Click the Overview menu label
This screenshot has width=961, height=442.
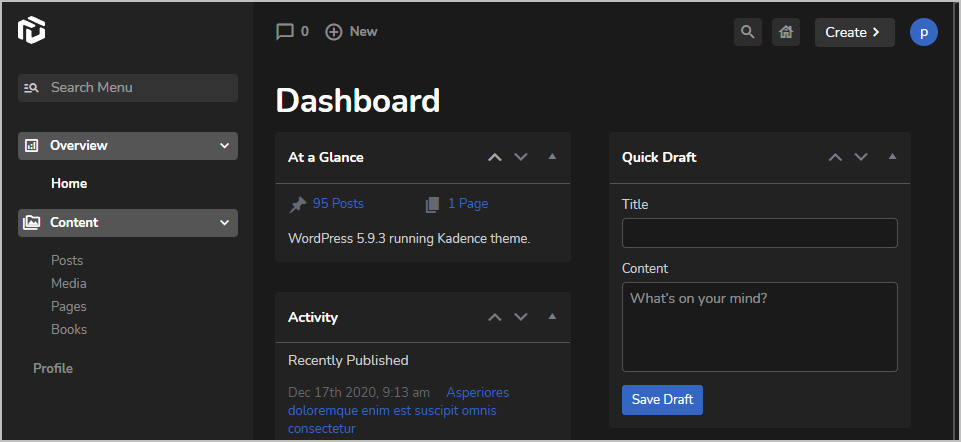78,146
